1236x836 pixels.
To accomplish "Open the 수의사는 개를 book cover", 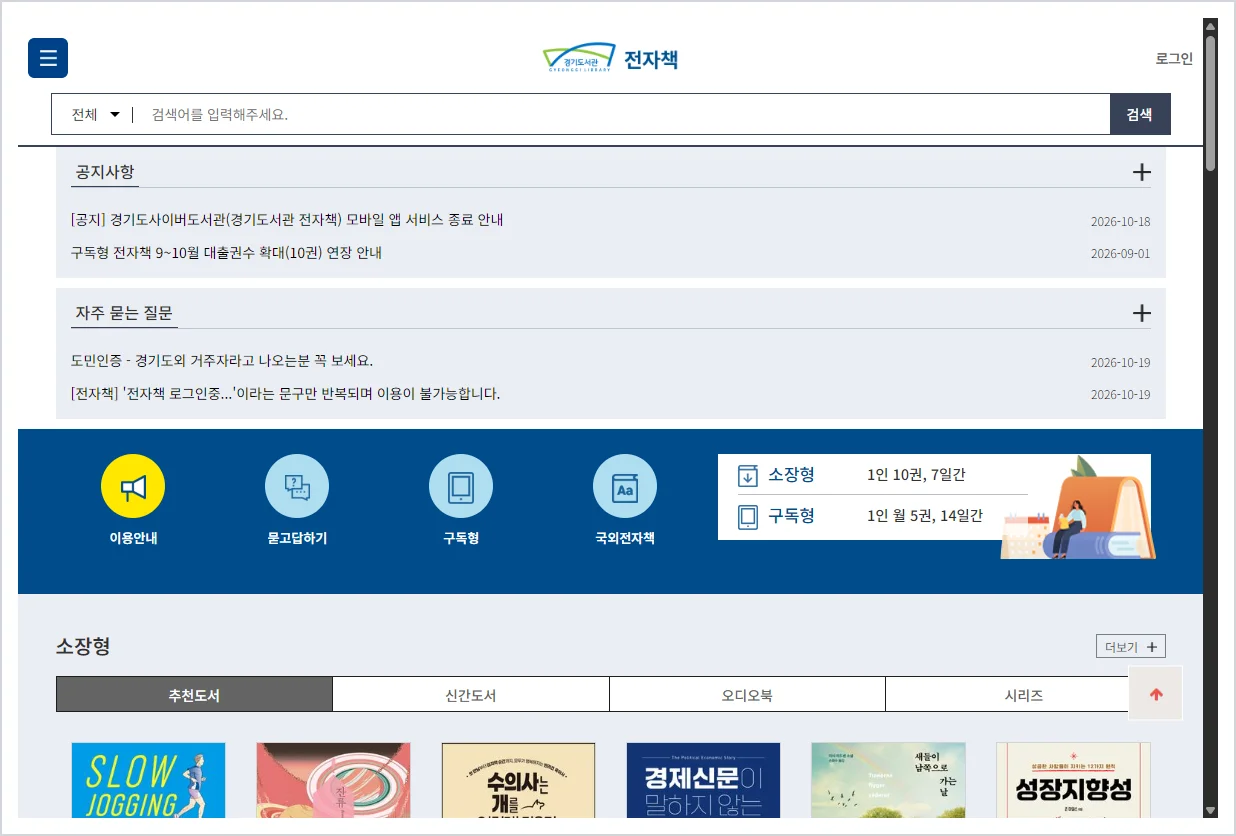I will (x=518, y=780).
